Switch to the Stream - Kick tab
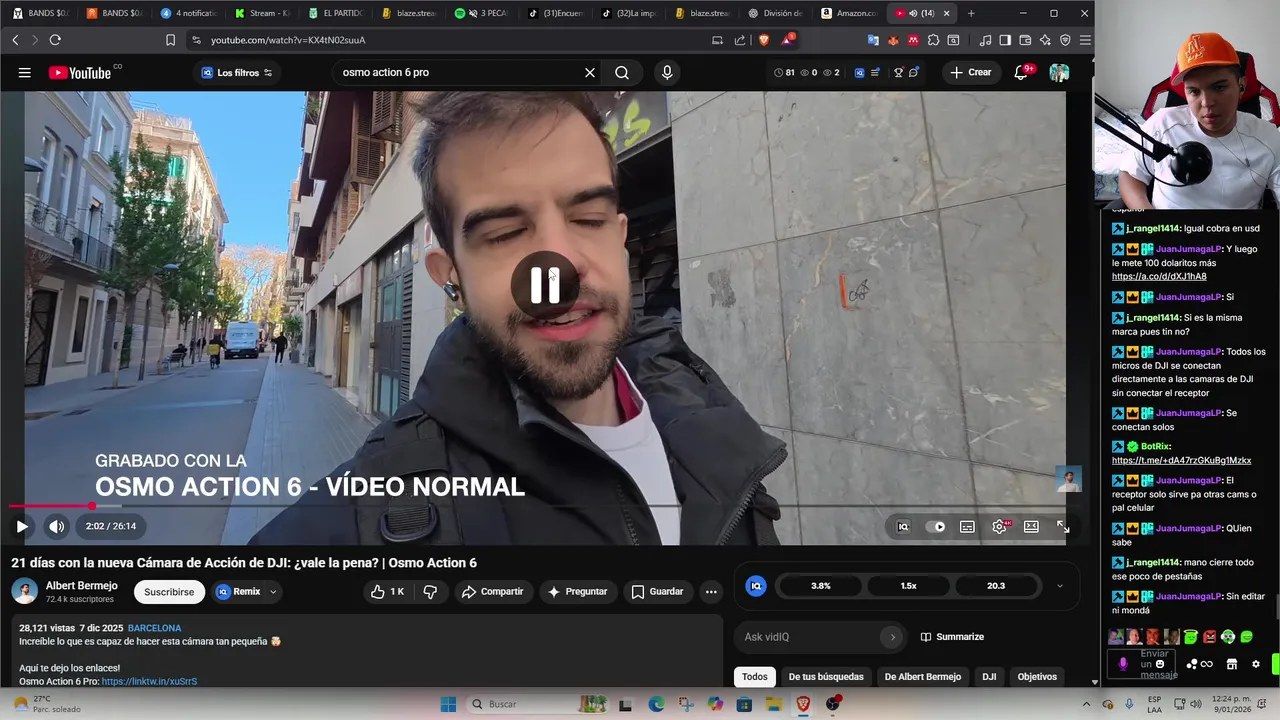This screenshot has width=1280, height=720. click(x=262, y=13)
